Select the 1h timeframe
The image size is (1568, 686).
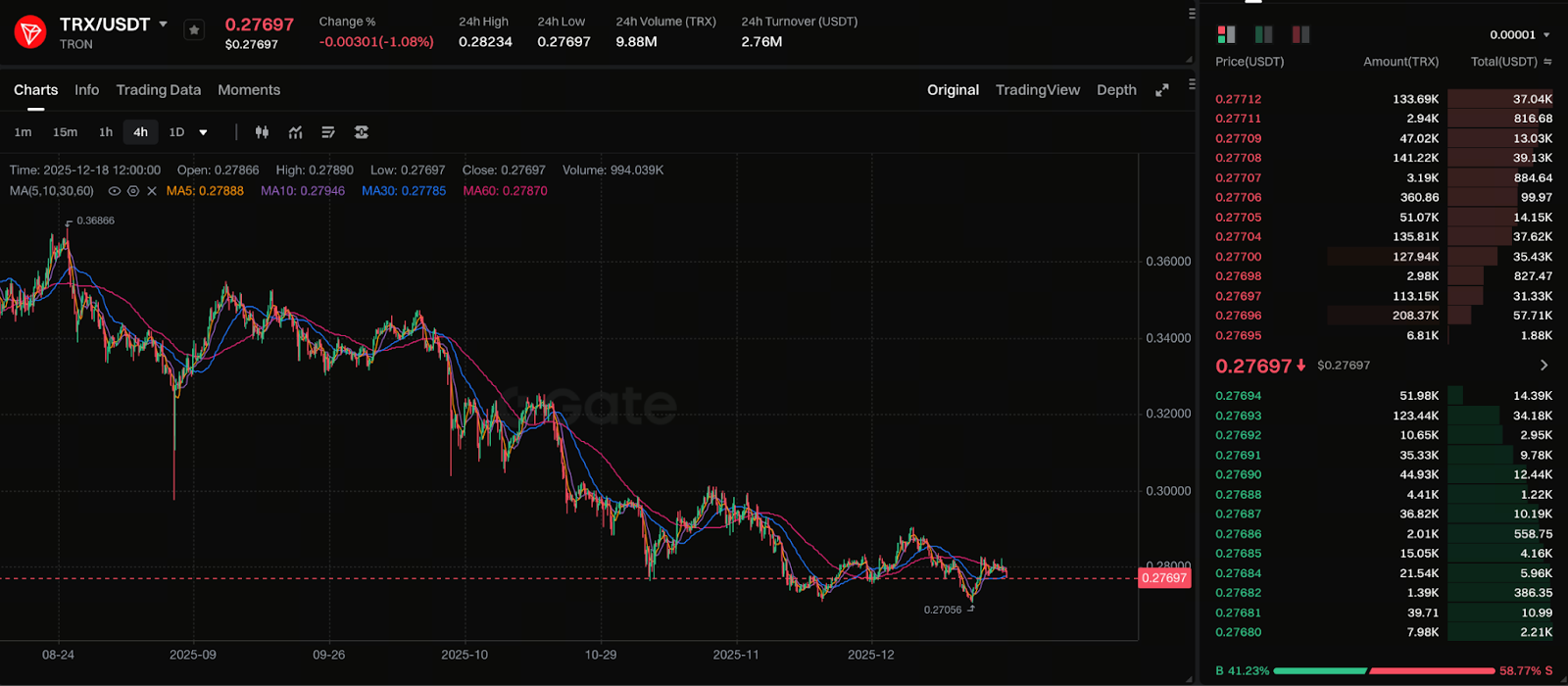tap(106, 132)
